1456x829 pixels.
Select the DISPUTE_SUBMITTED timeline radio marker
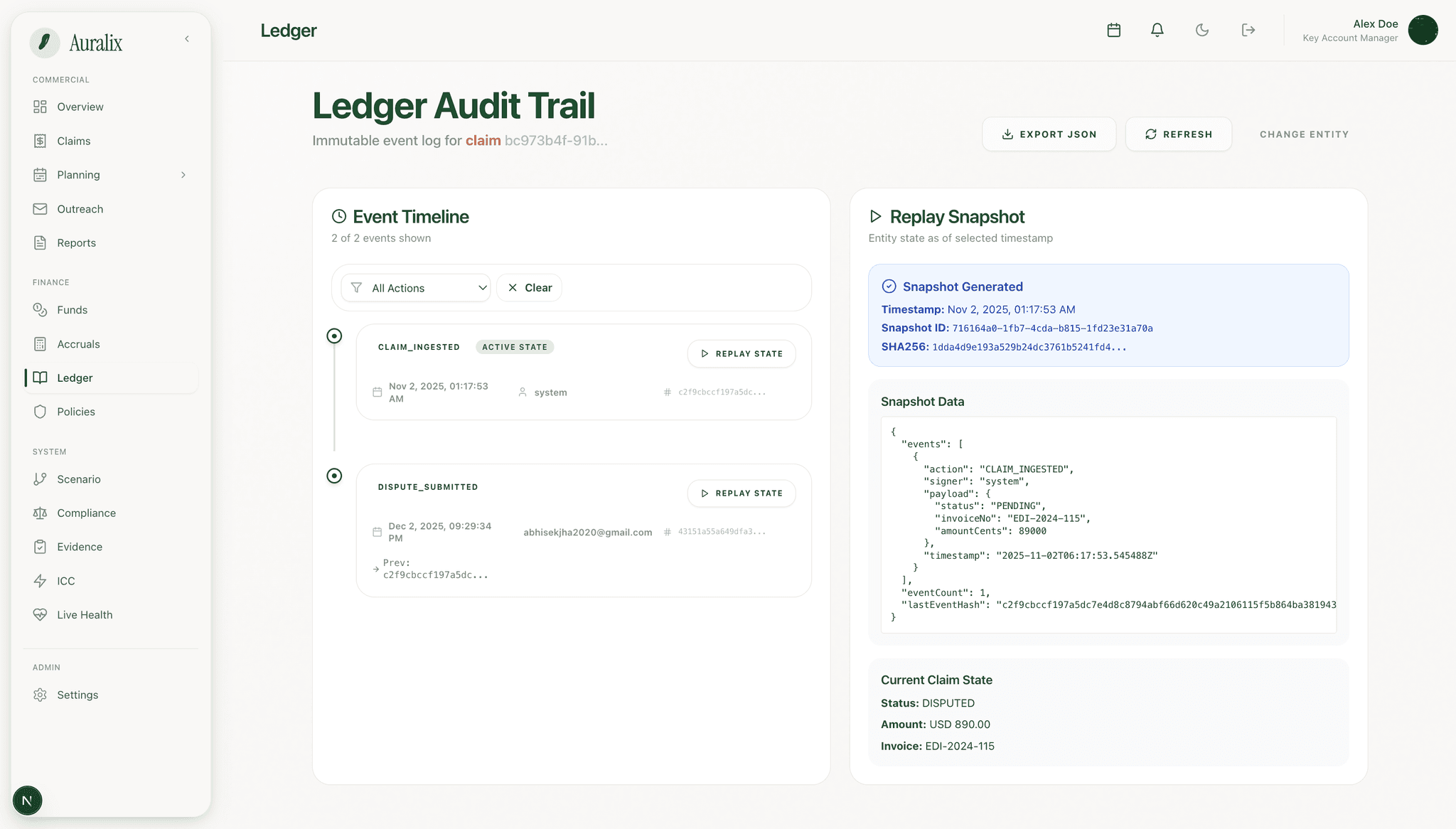pos(334,476)
